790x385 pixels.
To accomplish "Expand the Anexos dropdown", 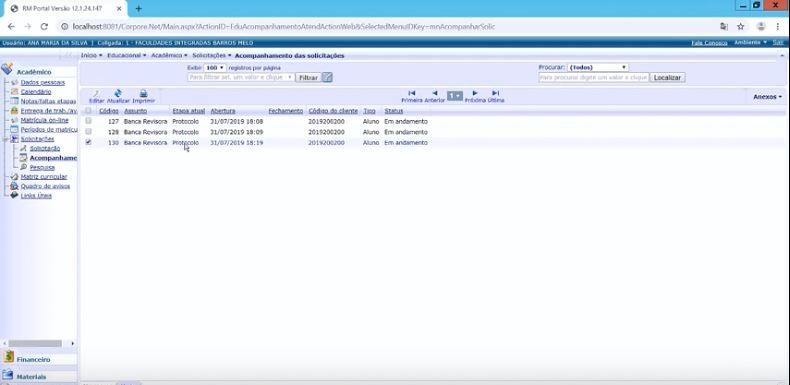I will point(767,96).
